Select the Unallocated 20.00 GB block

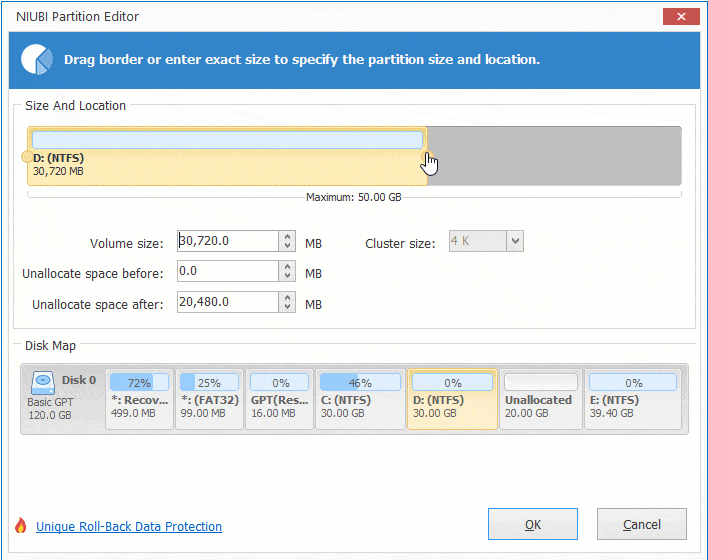(540, 399)
